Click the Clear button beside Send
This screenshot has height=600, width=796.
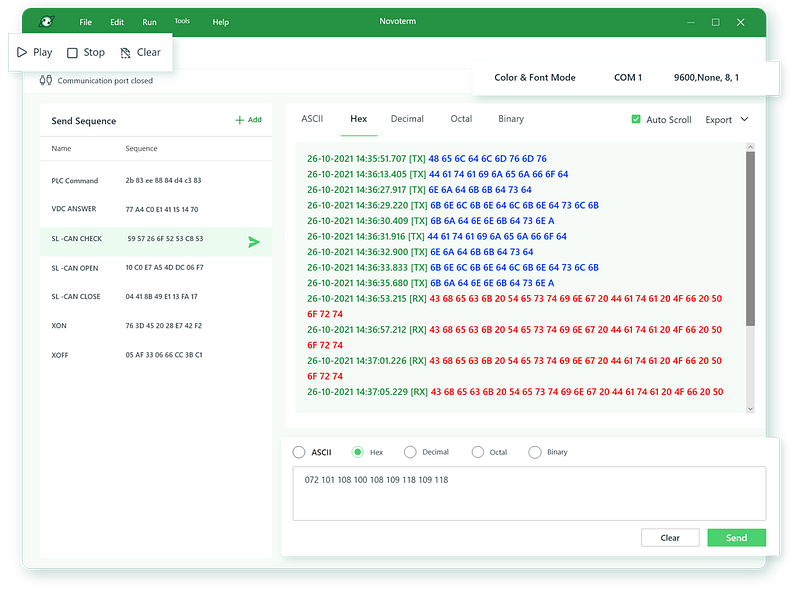click(x=670, y=538)
